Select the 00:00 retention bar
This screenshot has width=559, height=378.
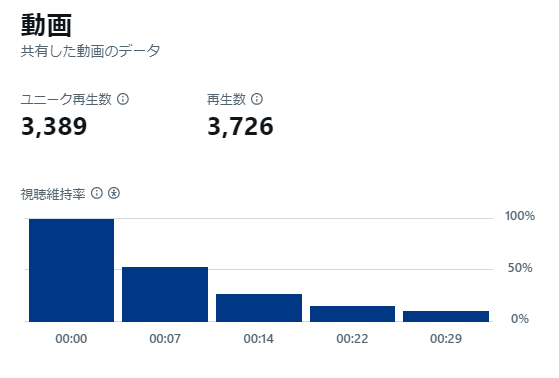(71, 270)
